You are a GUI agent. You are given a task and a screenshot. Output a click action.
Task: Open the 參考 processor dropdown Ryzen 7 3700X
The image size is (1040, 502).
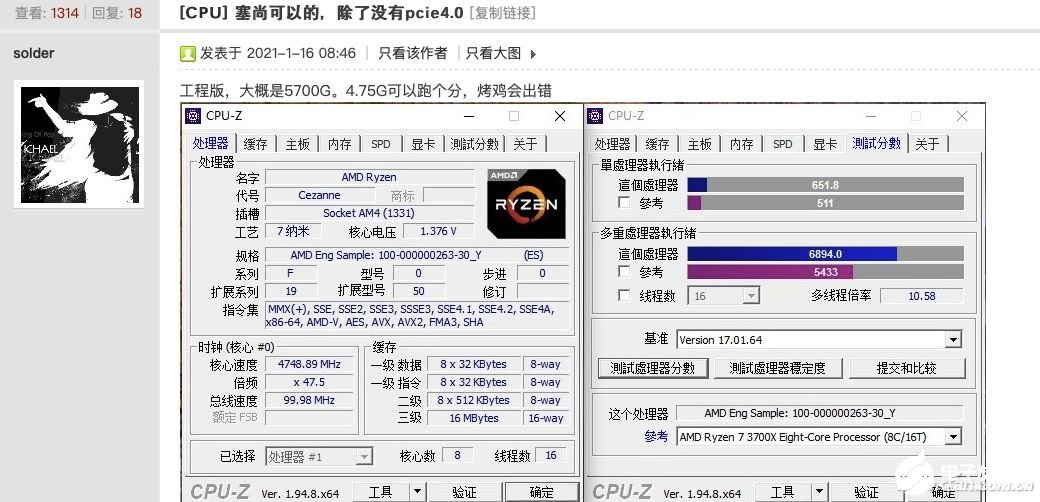click(819, 436)
